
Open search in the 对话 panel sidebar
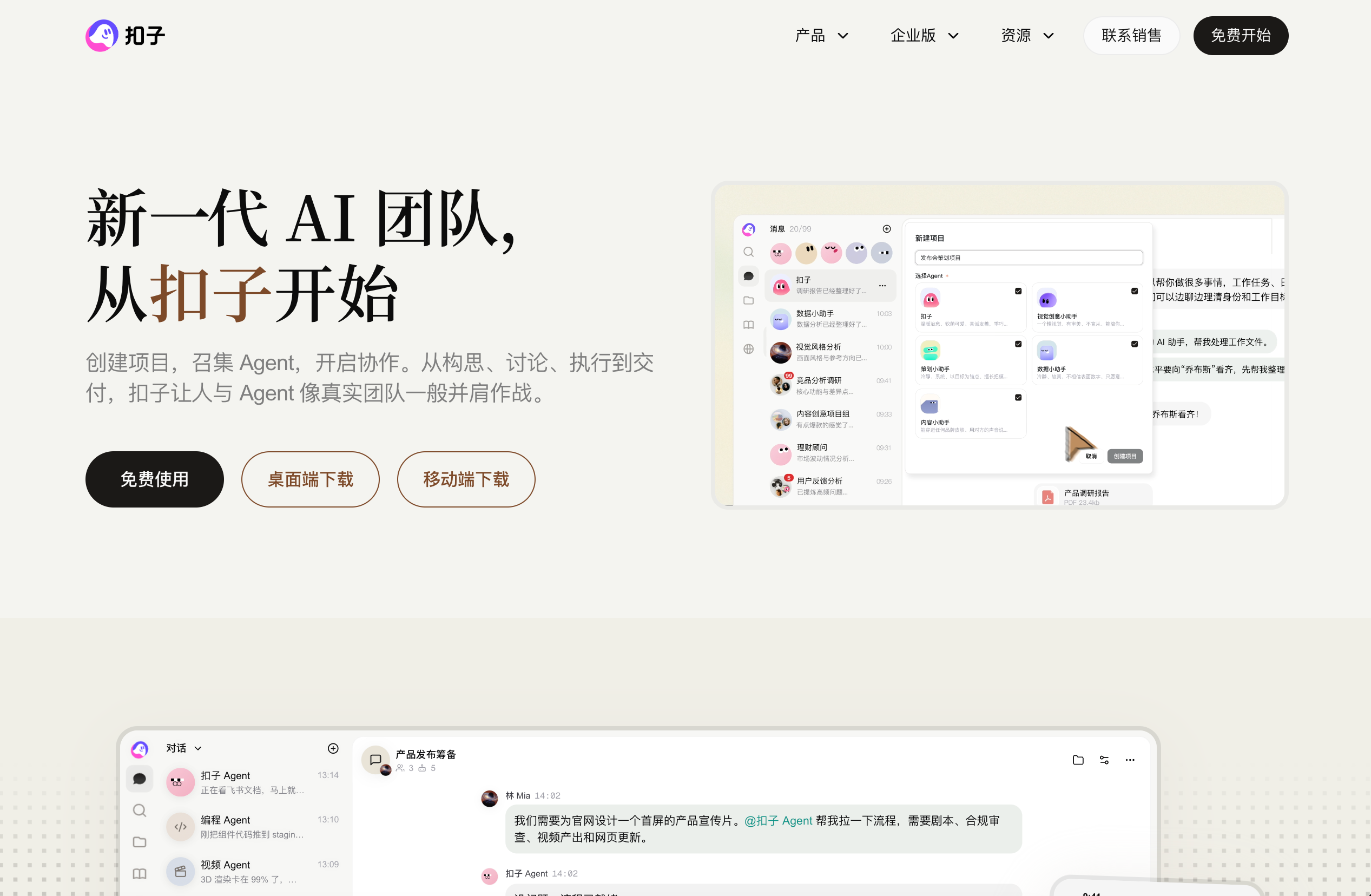[140, 811]
